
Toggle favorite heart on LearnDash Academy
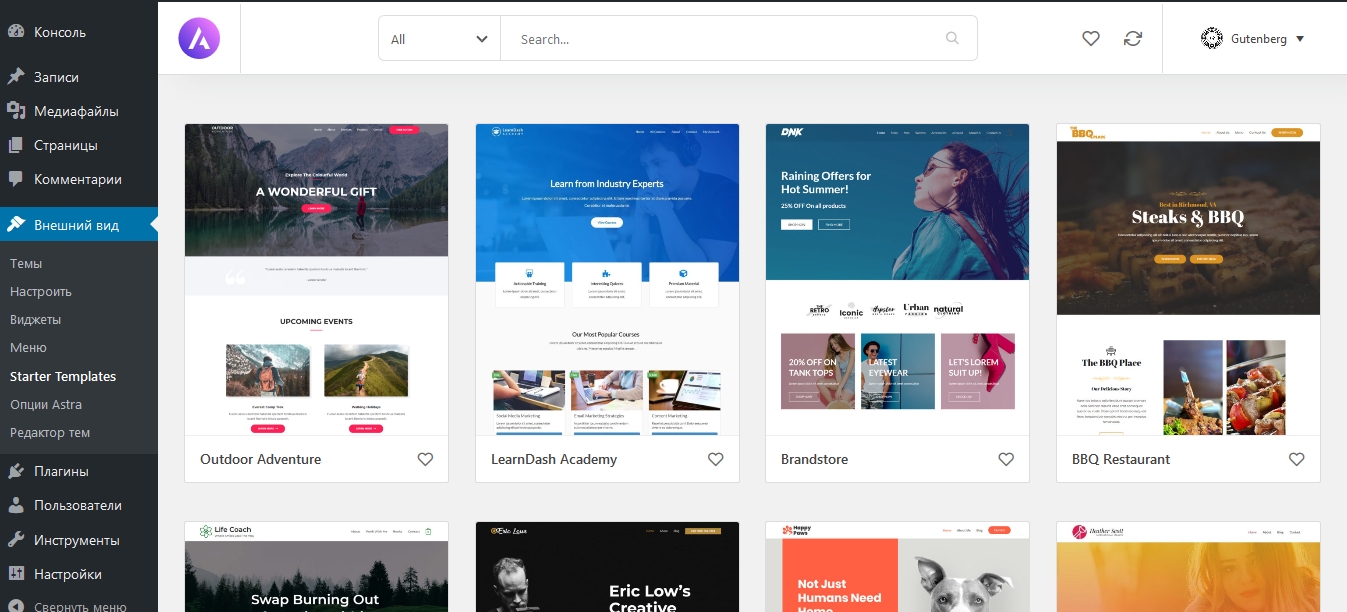click(715, 459)
